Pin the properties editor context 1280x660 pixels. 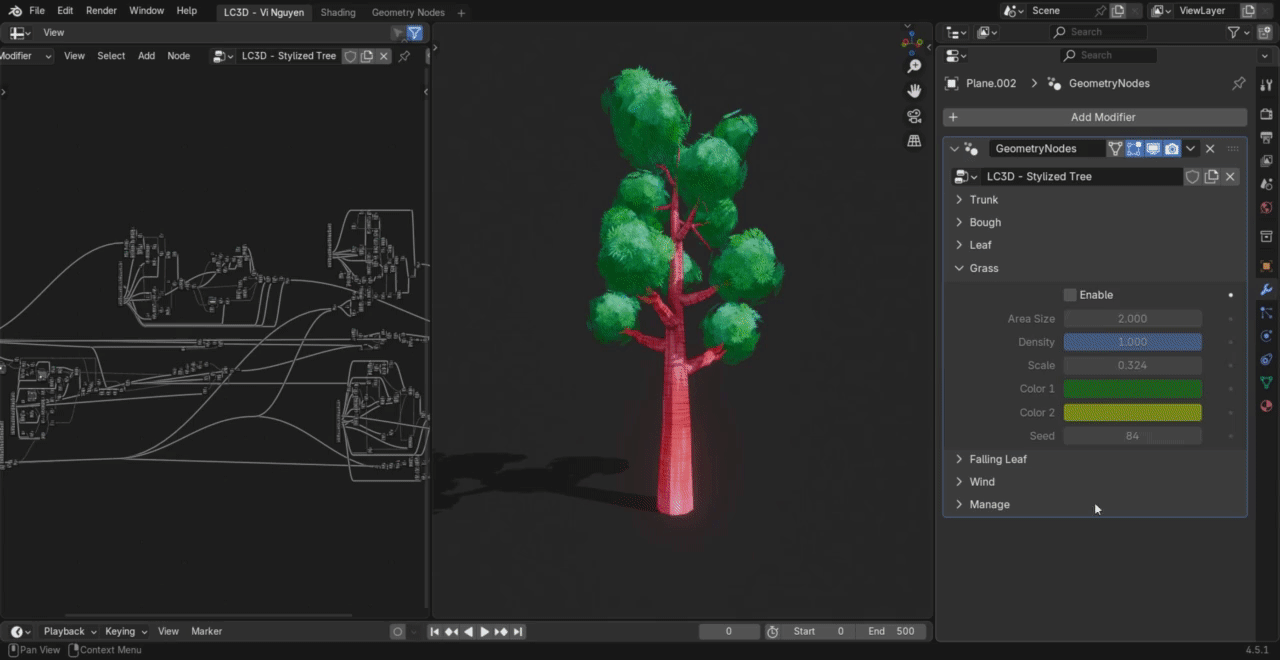[1238, 83]
